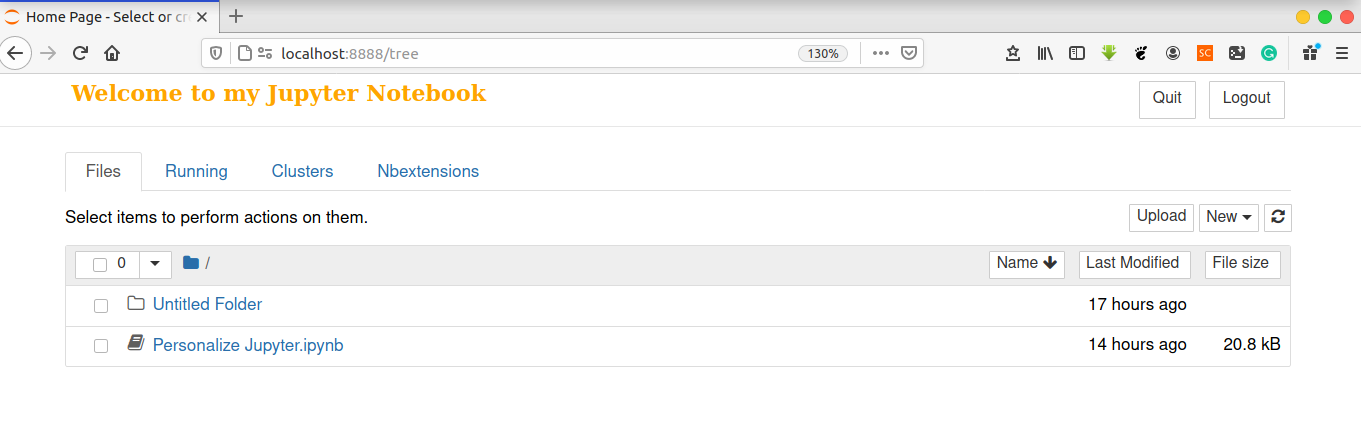Image resolution: width=1361 pixels, height=432 pixels.
Task: Open the Save to Pocket icon
Action: click(x=909, y=53)
